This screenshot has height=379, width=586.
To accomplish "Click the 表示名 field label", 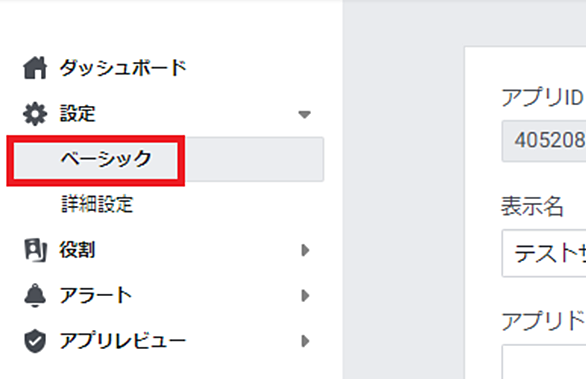I will pos(532,206).
